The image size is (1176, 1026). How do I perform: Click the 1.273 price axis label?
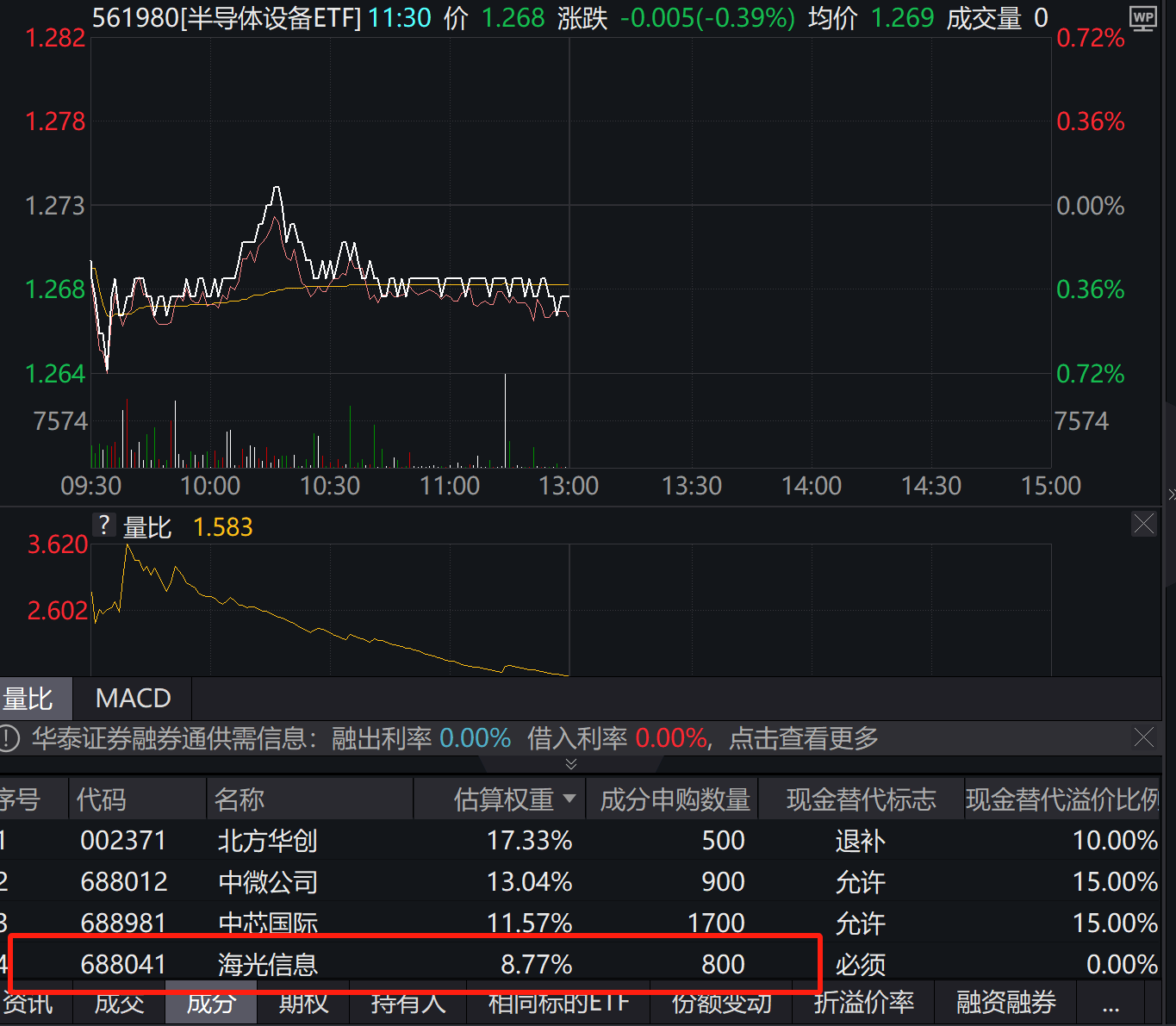(55, 206)
